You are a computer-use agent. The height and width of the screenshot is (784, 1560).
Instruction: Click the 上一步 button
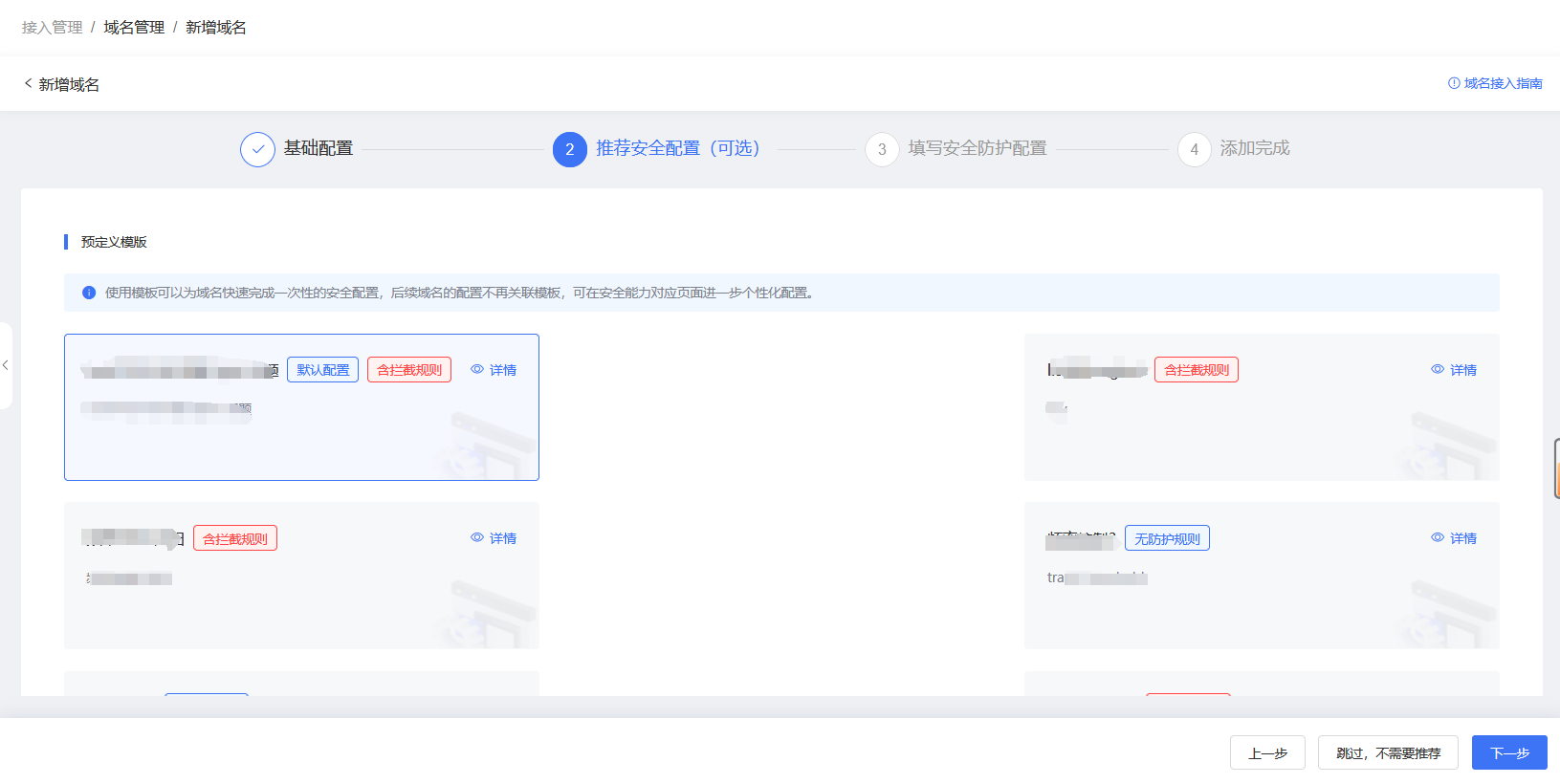coord(1267,752)
